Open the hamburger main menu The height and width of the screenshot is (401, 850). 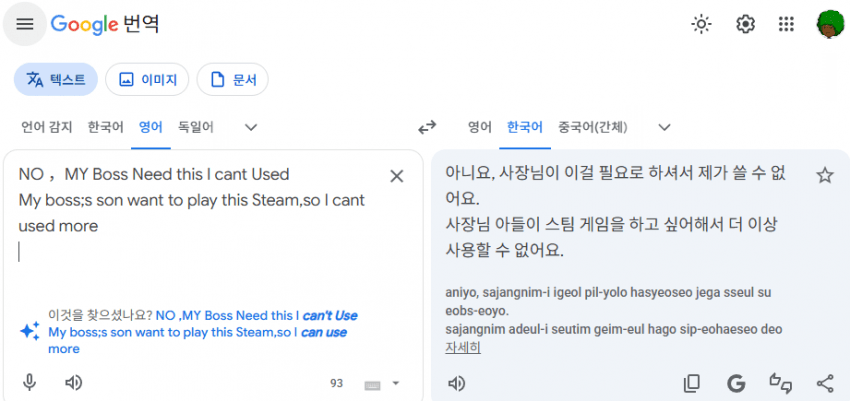(25, 24)
